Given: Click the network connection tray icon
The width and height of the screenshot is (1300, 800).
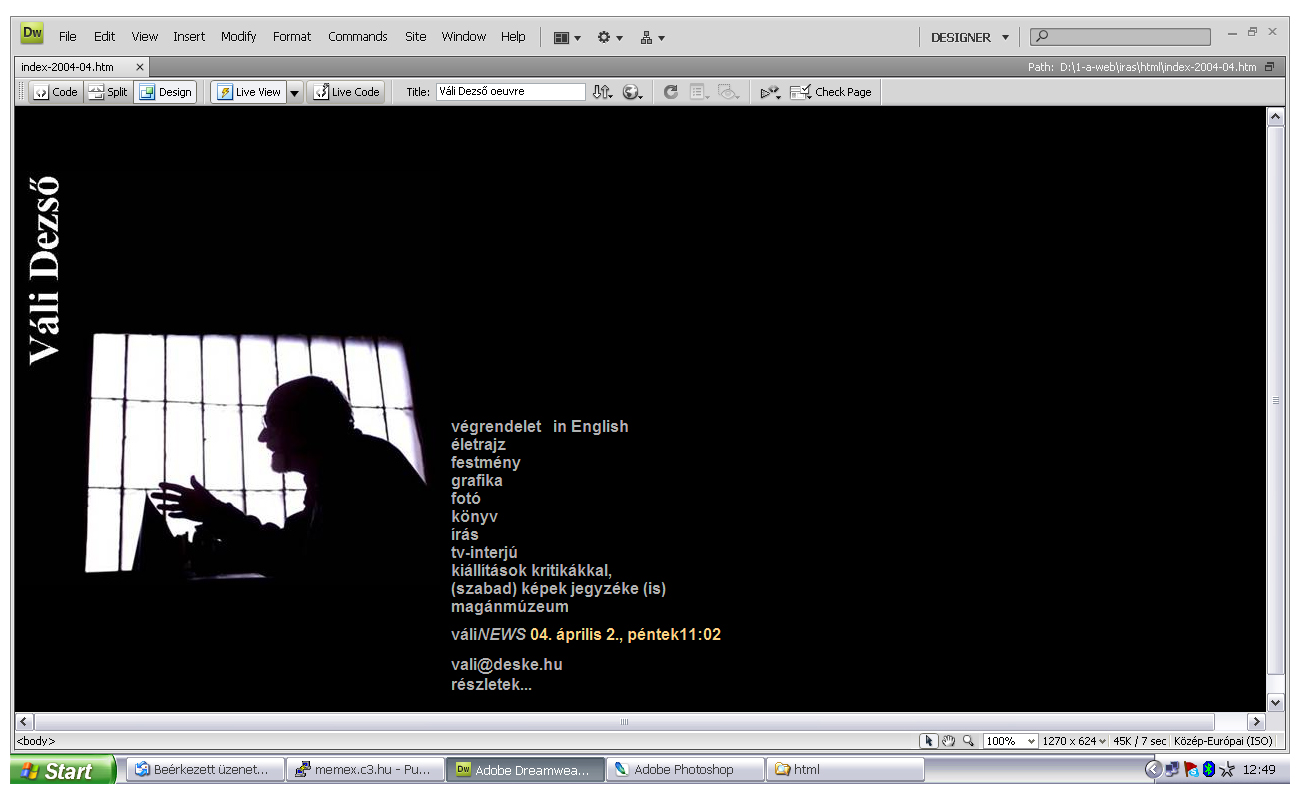Looking at the screenshot, I should [1171, 769].
